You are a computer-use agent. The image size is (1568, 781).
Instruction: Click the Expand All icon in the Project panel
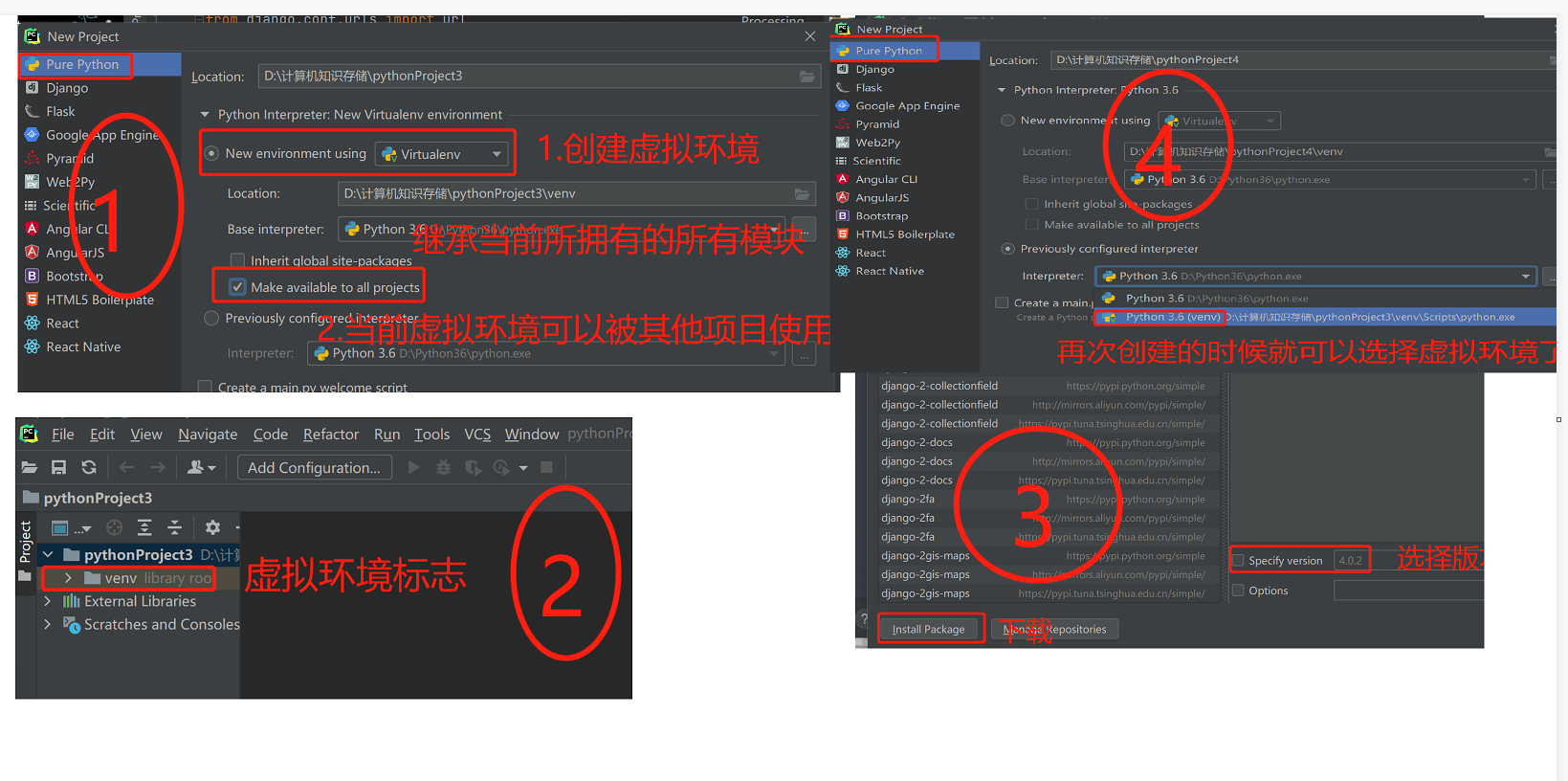click(x=144, y=527)
